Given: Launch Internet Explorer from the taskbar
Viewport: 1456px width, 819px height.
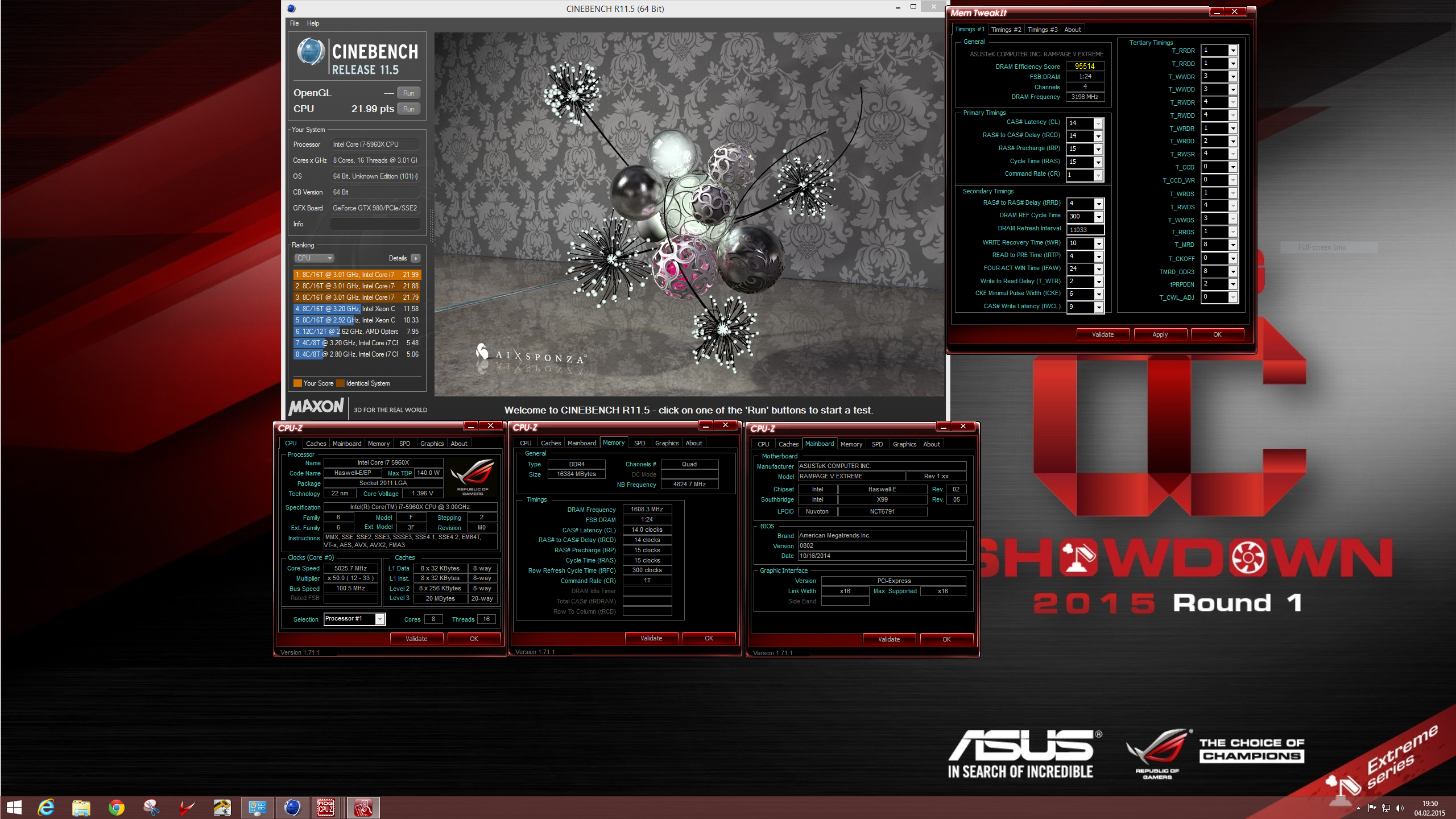Looking at the screenshot, I should [x=46, y=807].
